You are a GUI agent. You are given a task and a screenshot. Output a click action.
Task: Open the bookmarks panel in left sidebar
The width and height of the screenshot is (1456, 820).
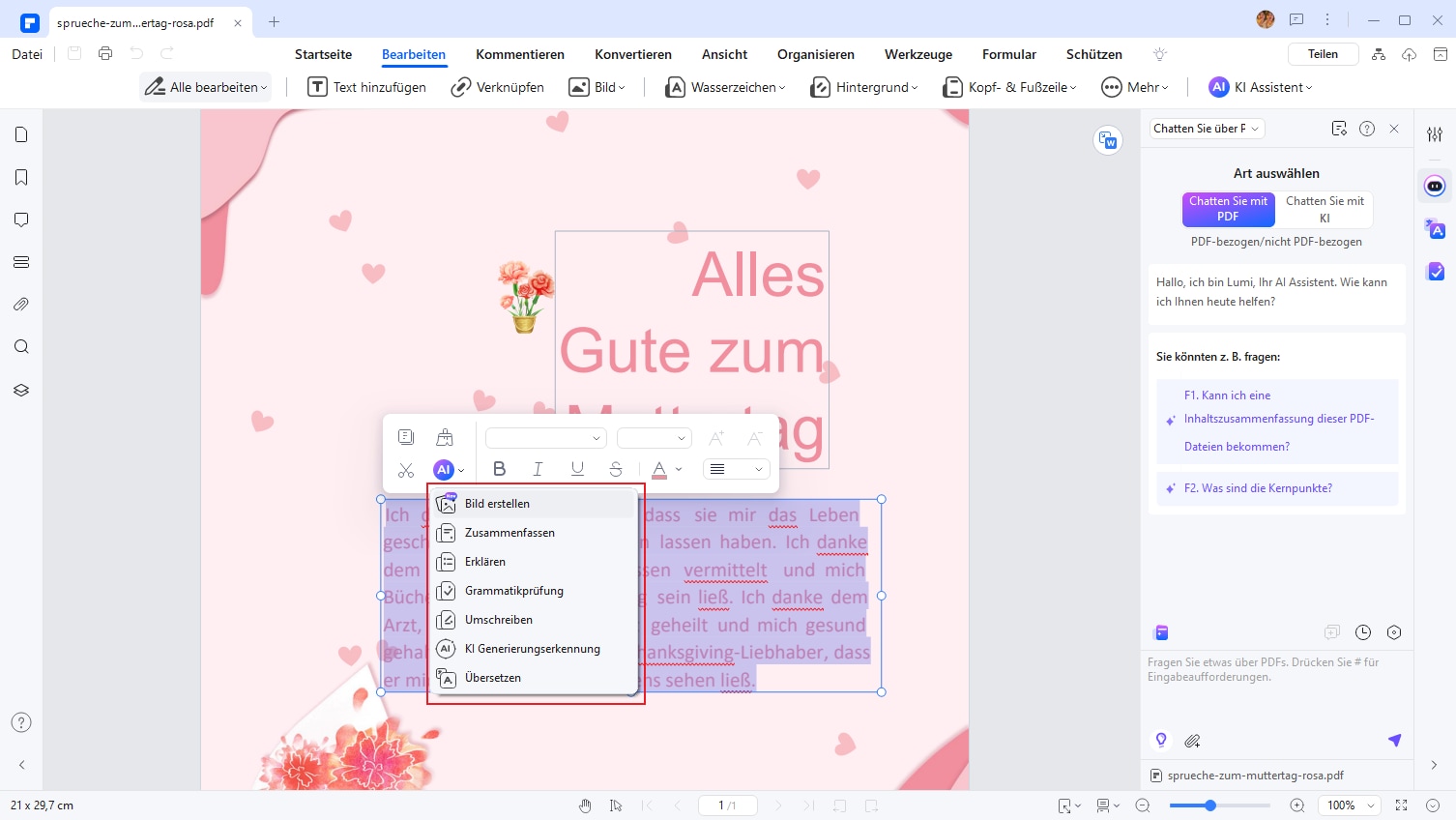tap(21, 177)
